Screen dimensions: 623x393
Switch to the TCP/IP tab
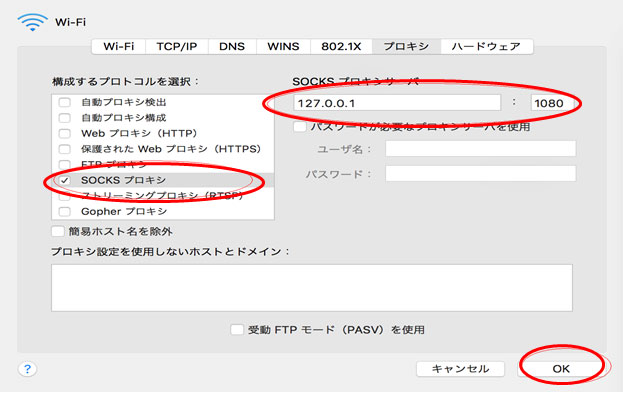176,46
